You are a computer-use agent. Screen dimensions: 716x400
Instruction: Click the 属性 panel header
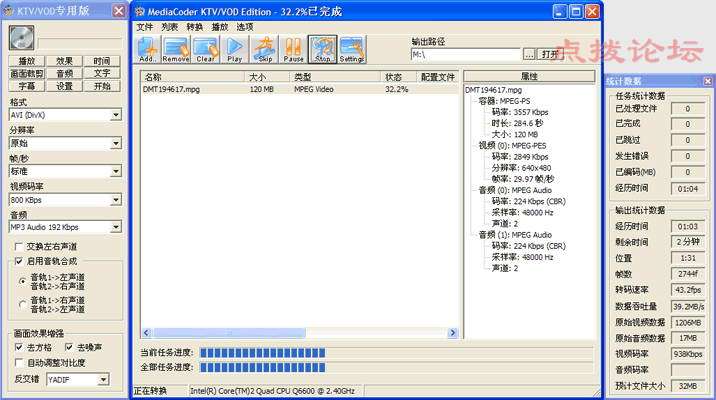pos(529,76)
